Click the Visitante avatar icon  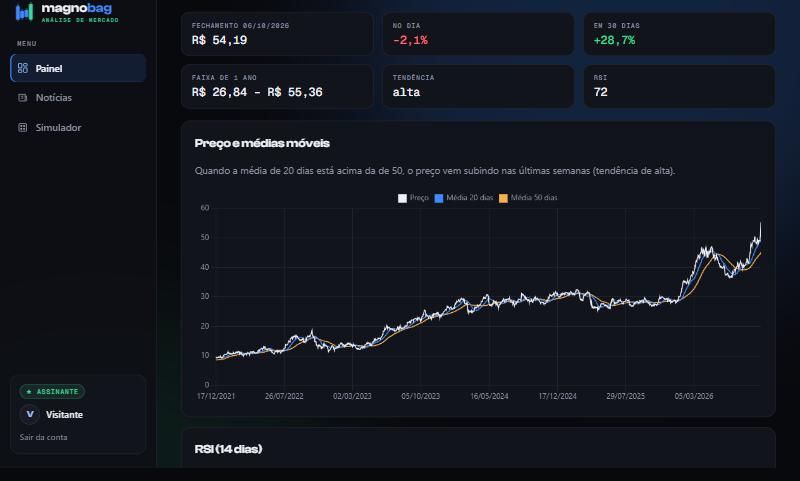pyautogui.click(x=30, y=414)
